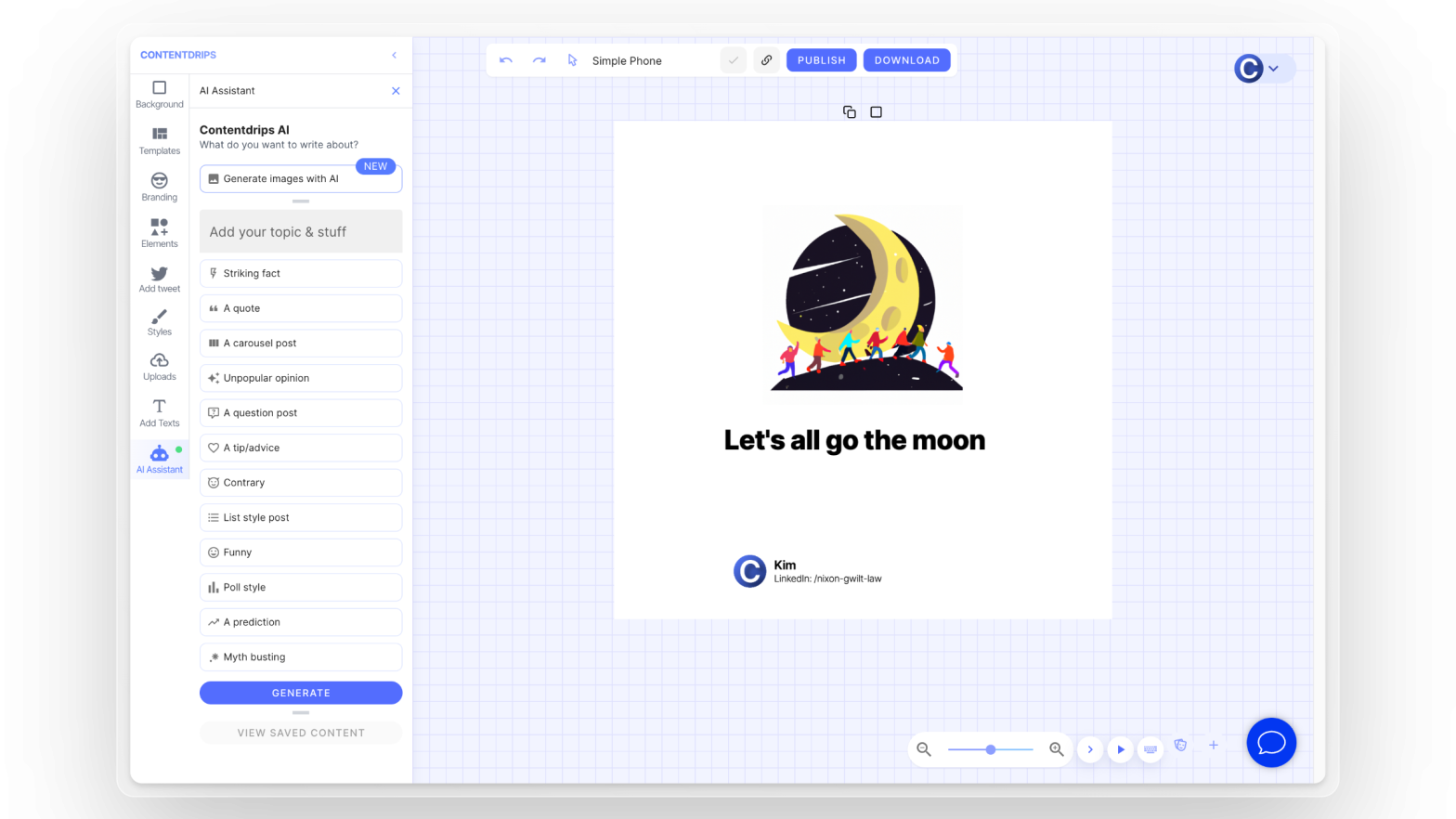This screenshot has width=1456, height=819.
Task: Click the zoom level slider handle
Action: coord(991,749)
